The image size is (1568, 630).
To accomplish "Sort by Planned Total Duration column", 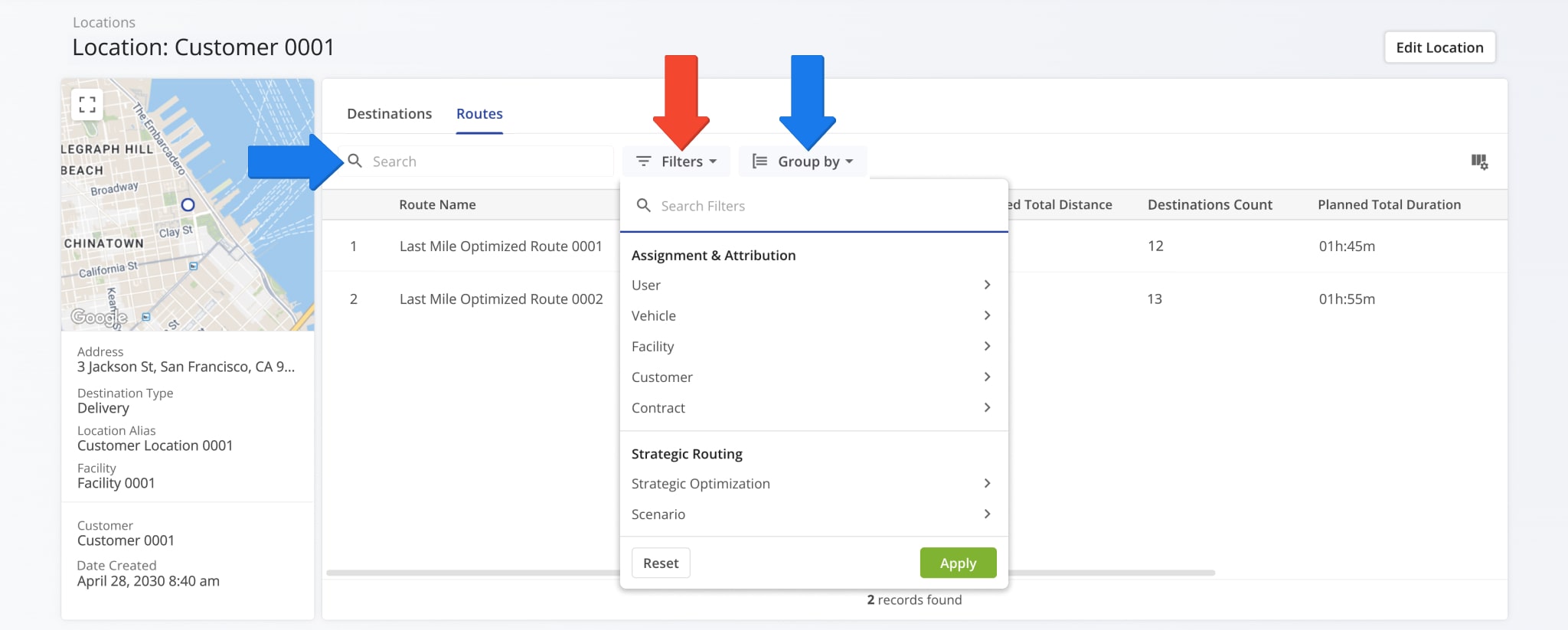I will pos(1389,204).
